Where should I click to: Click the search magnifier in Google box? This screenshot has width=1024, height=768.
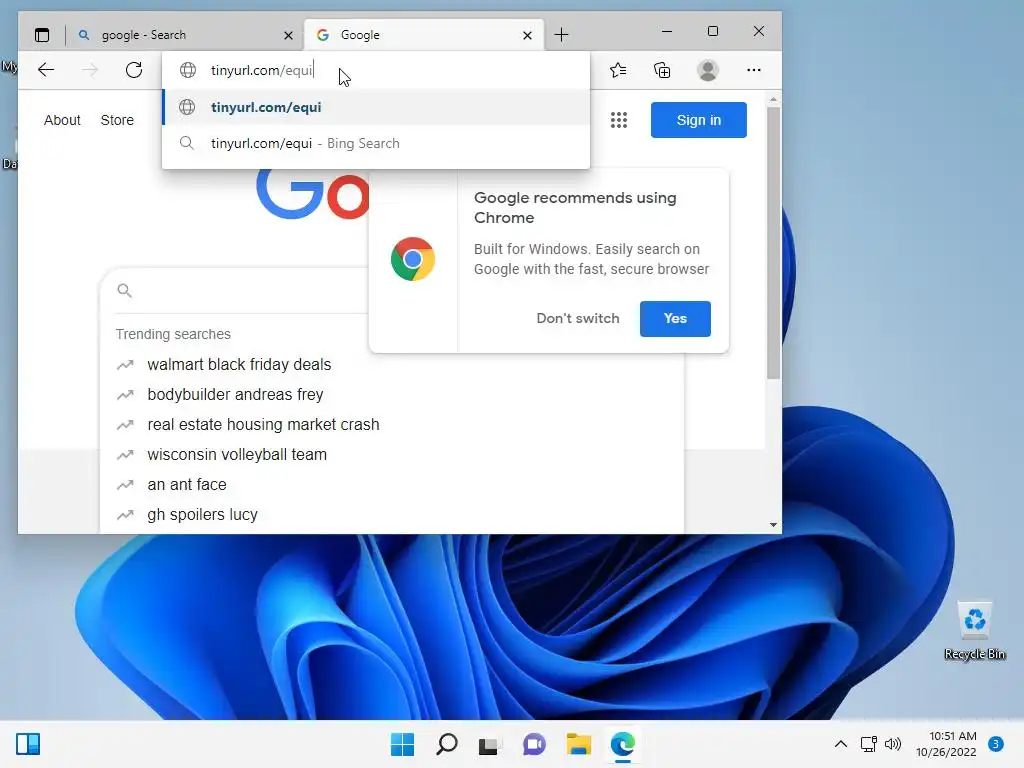124,291
